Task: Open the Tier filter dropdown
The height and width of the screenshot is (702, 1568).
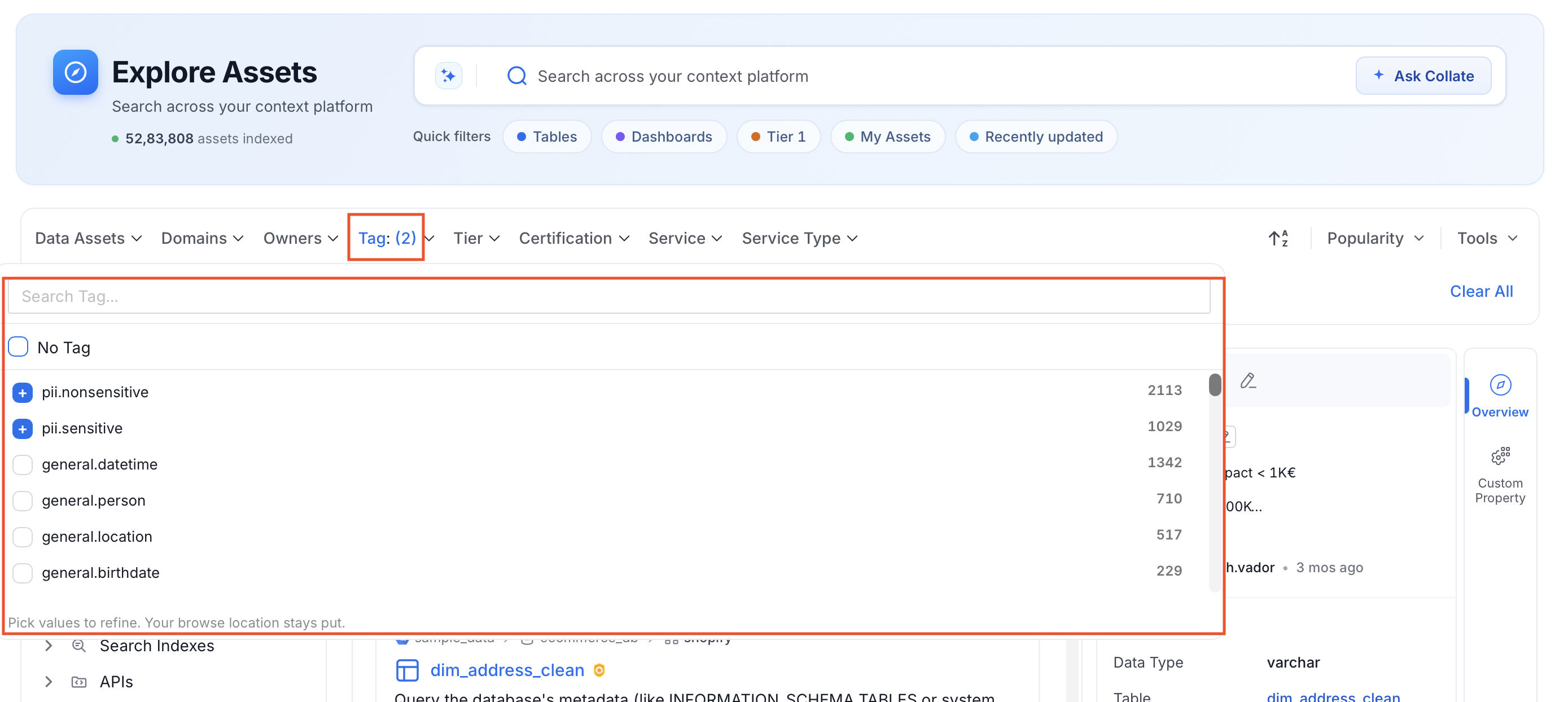Action: pyautogui.click(x=476, y=239)
